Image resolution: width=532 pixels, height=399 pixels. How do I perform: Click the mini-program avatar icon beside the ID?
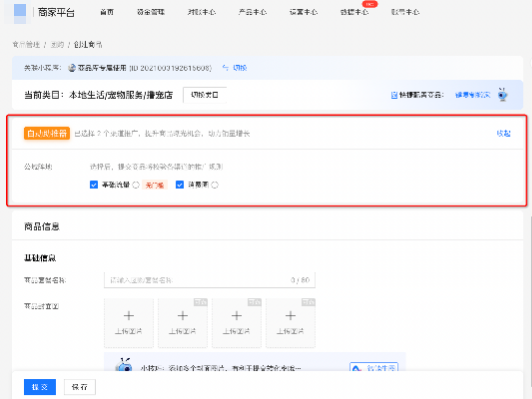[72, 68]
